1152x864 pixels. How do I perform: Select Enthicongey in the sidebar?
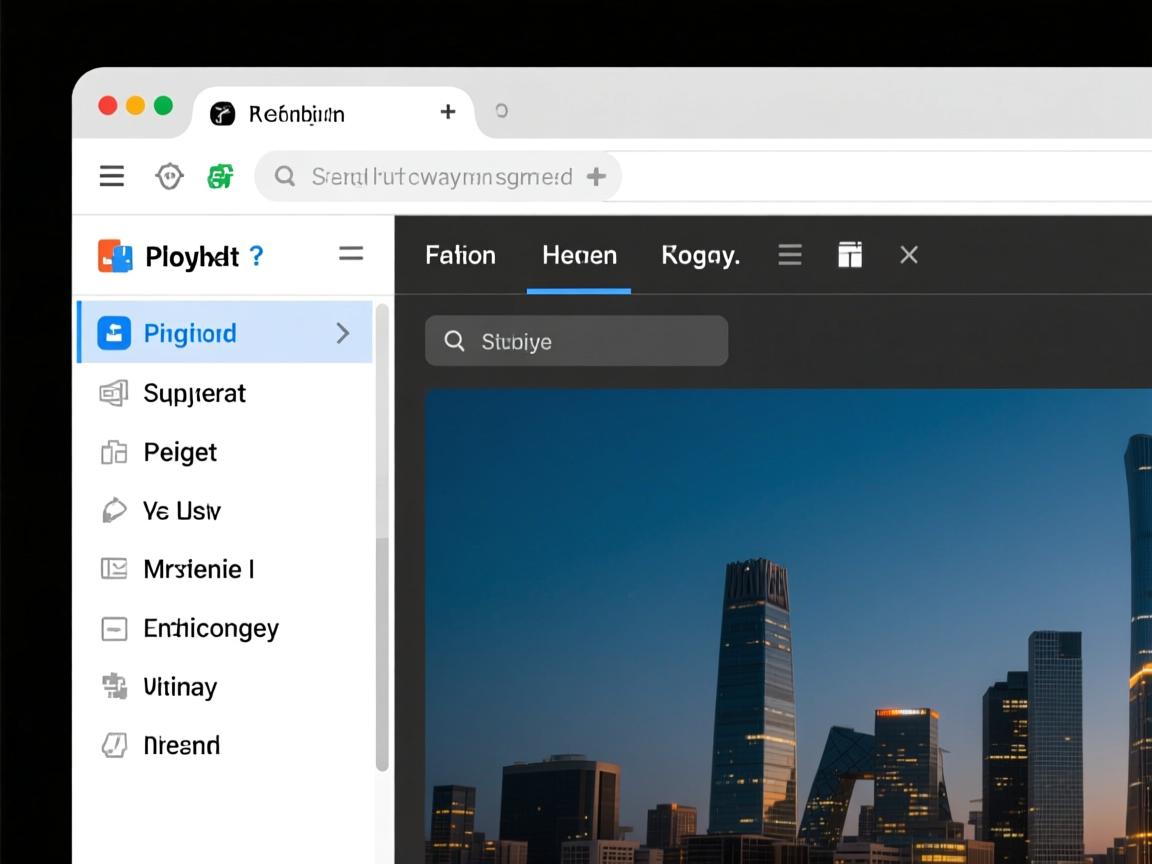click(x=210, y=628)
